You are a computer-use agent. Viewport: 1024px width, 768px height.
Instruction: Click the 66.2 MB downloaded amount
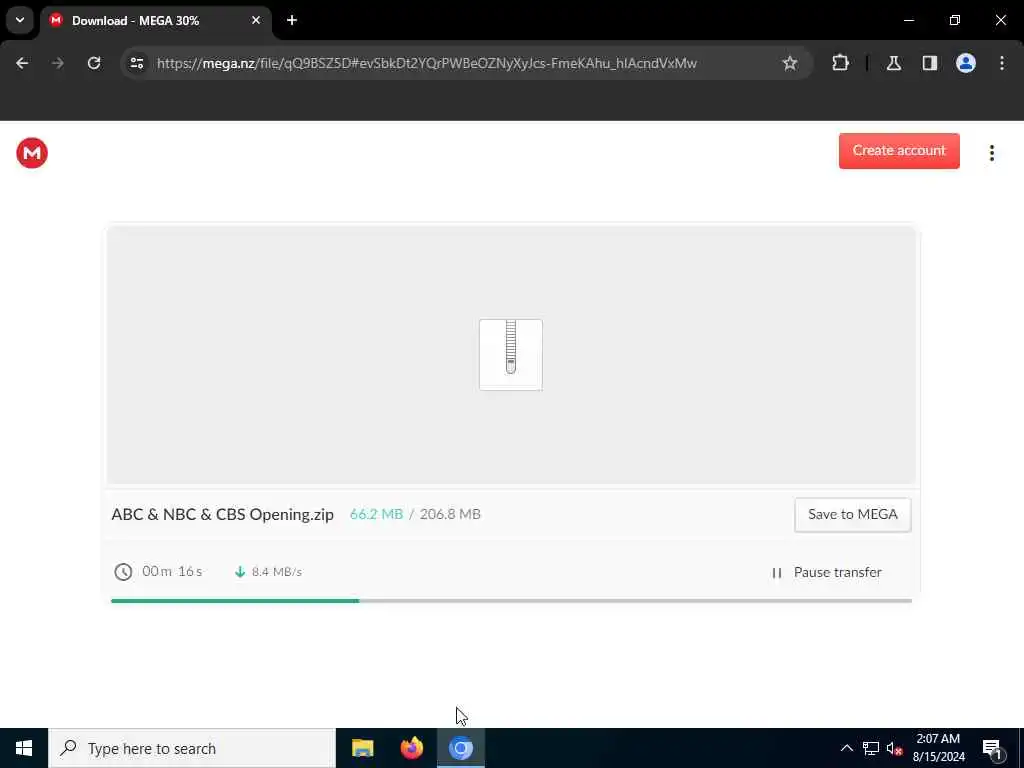(376, 514)
